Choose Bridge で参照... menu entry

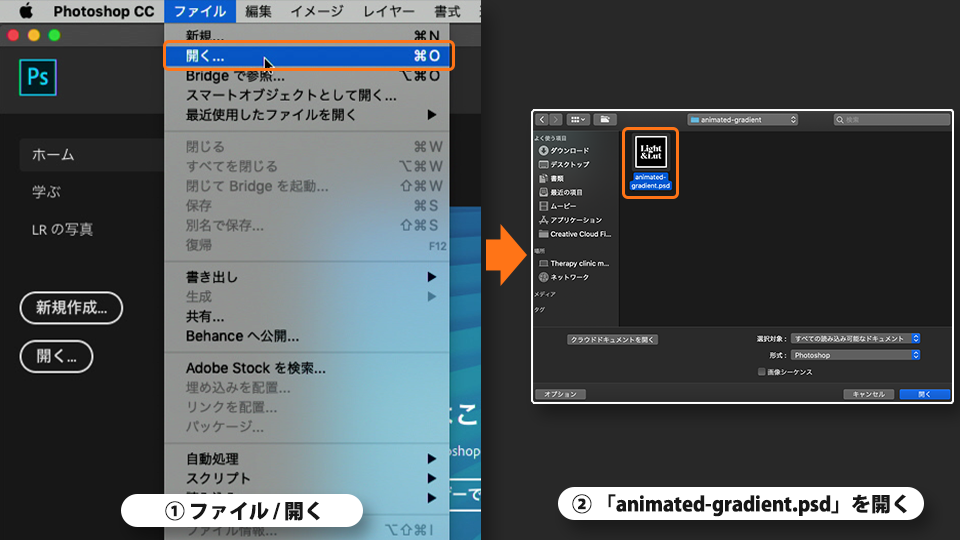tap(307, 76)
